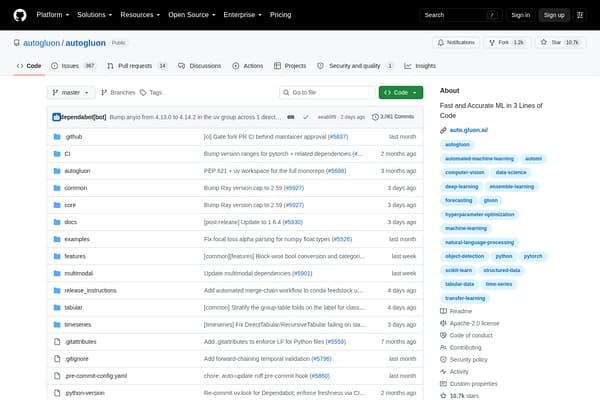Open the Code of conduct link
Screen dimensions: 600x400
click(466, 335)
